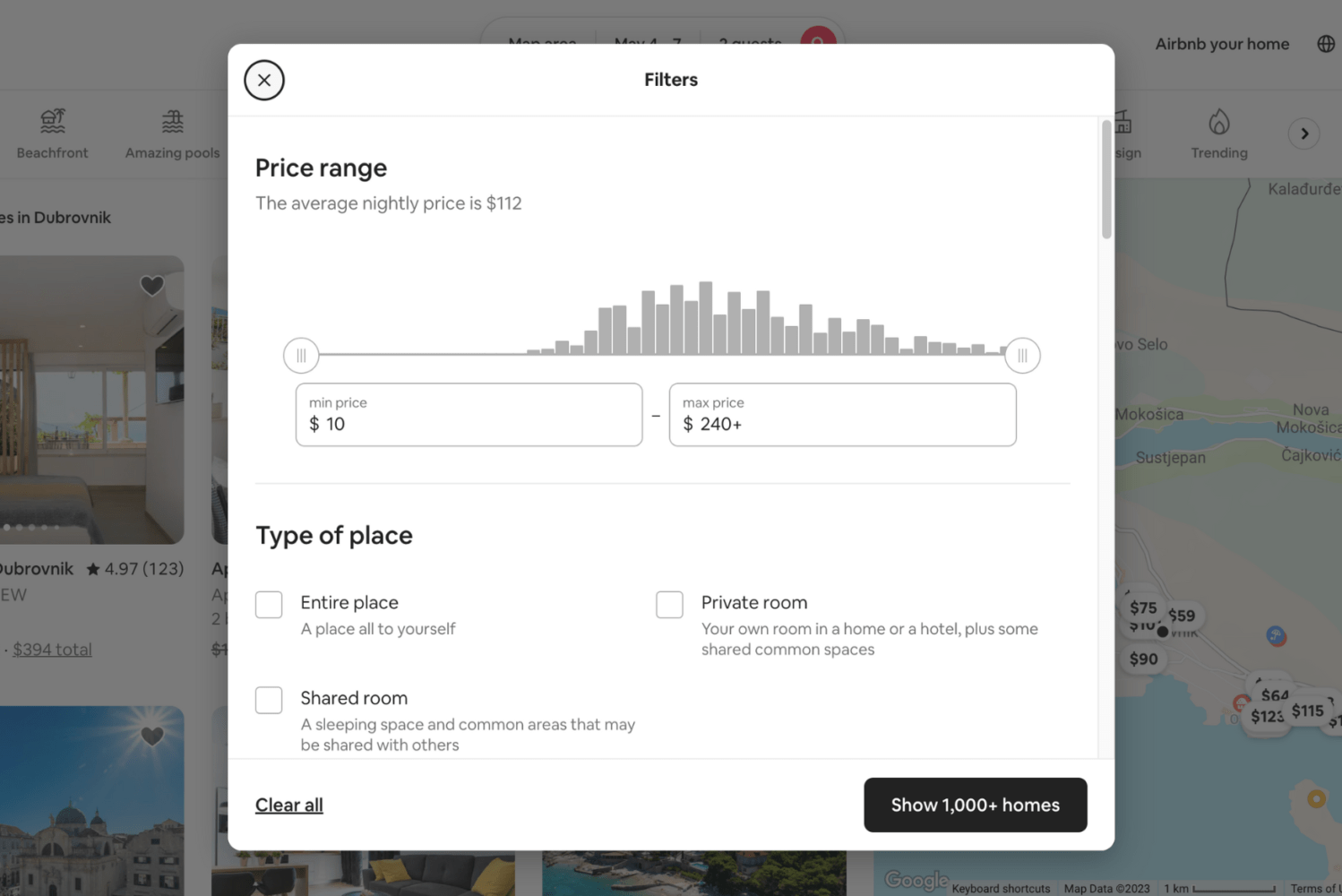
Task: Click the Show 1,000+ homes button
Action: pos(975,805)
